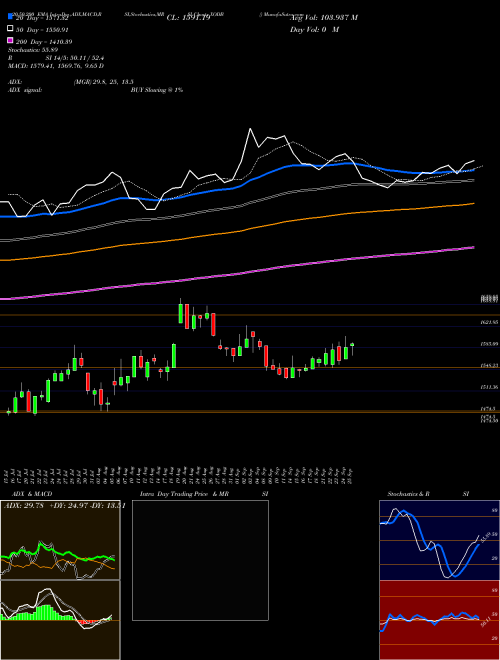Click the 1623.95 price level label
Screen dimensions: 500x660
click(490, 322)
